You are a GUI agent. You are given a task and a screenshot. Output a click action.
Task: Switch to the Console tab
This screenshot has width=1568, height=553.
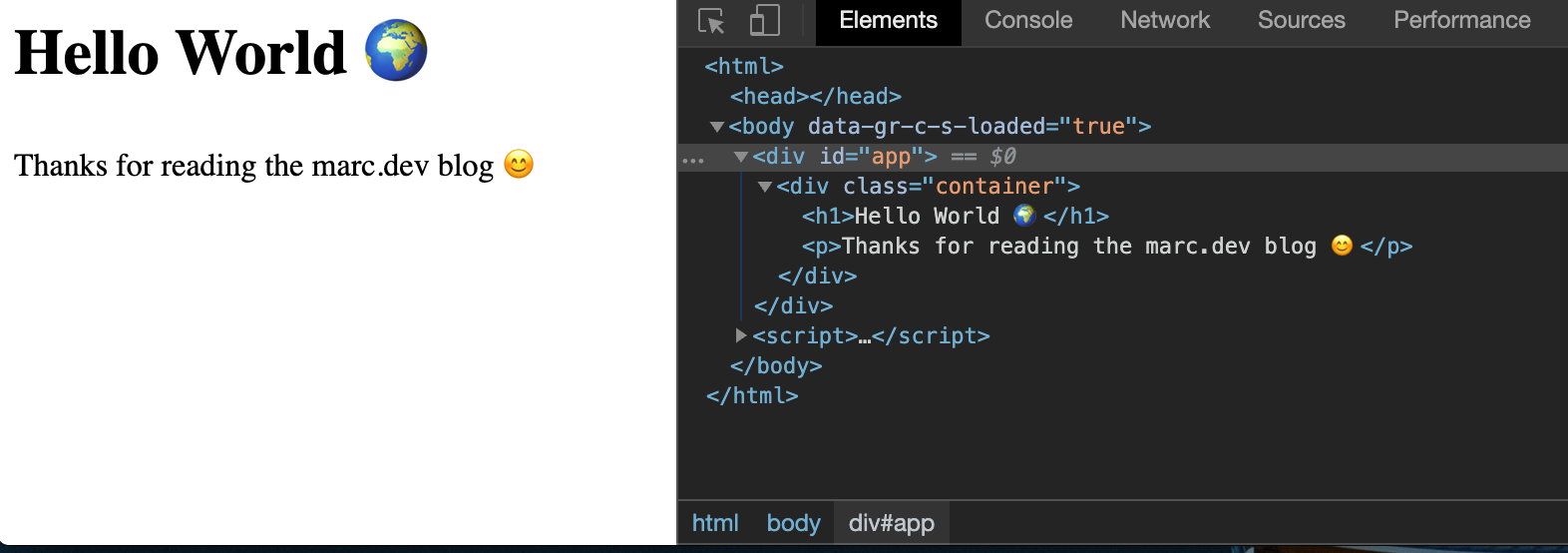[x=1028, y=21]
